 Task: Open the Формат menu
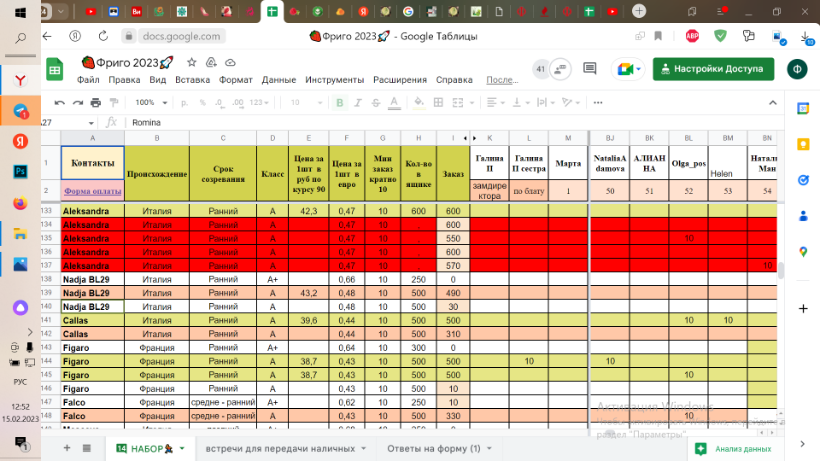[235, 79]
